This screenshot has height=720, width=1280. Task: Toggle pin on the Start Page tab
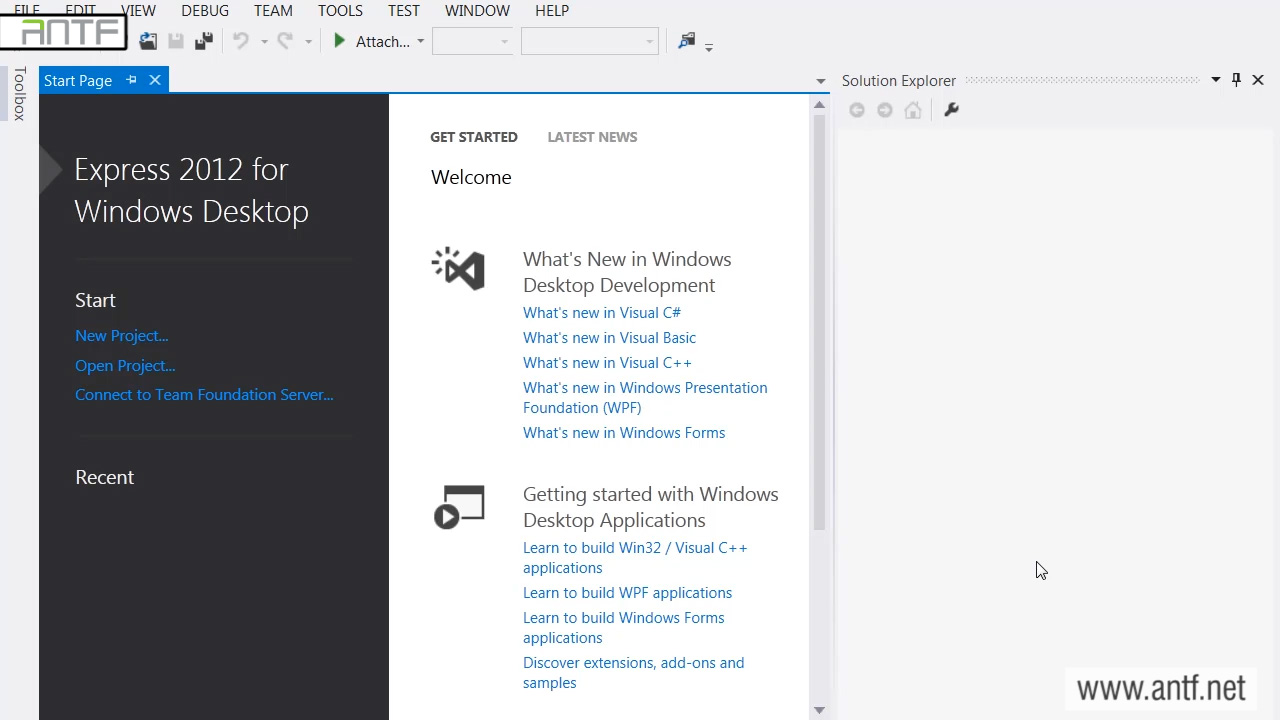[x=131, y=80]
